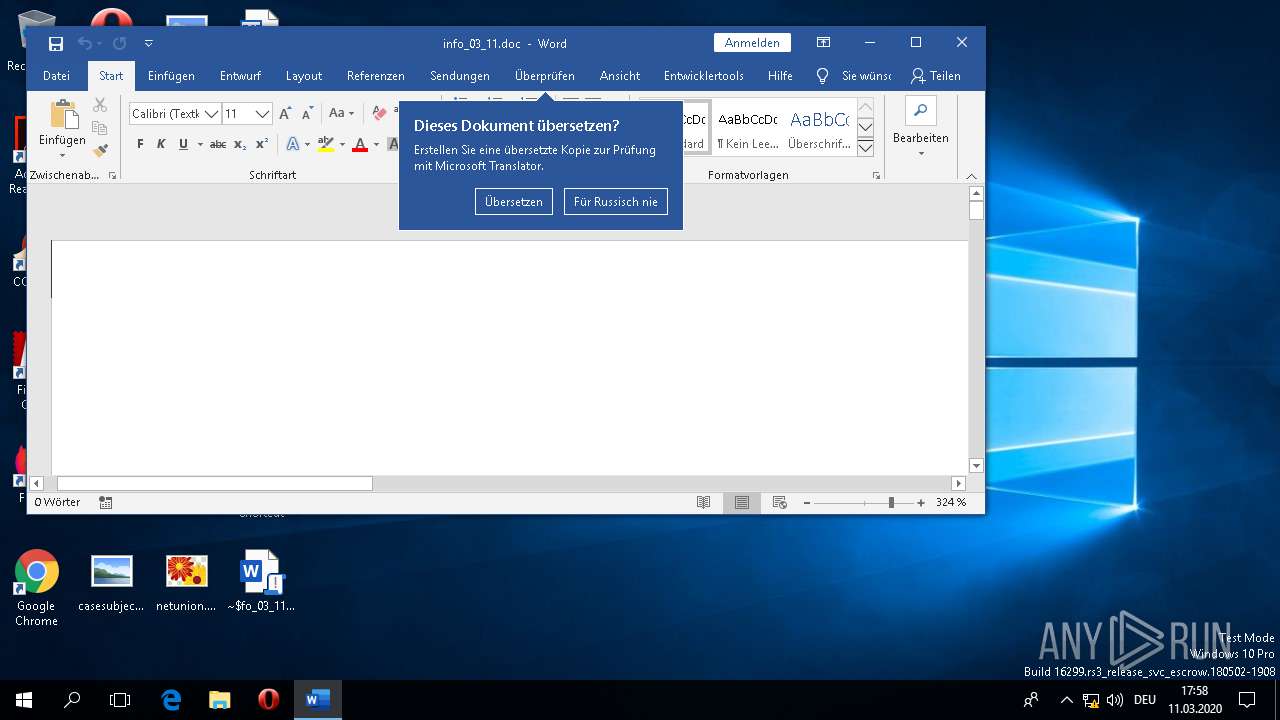Undo the last action in Quick Access toolbar
The height and width of the screenshot is (720, 1280).
pos(84,43)
